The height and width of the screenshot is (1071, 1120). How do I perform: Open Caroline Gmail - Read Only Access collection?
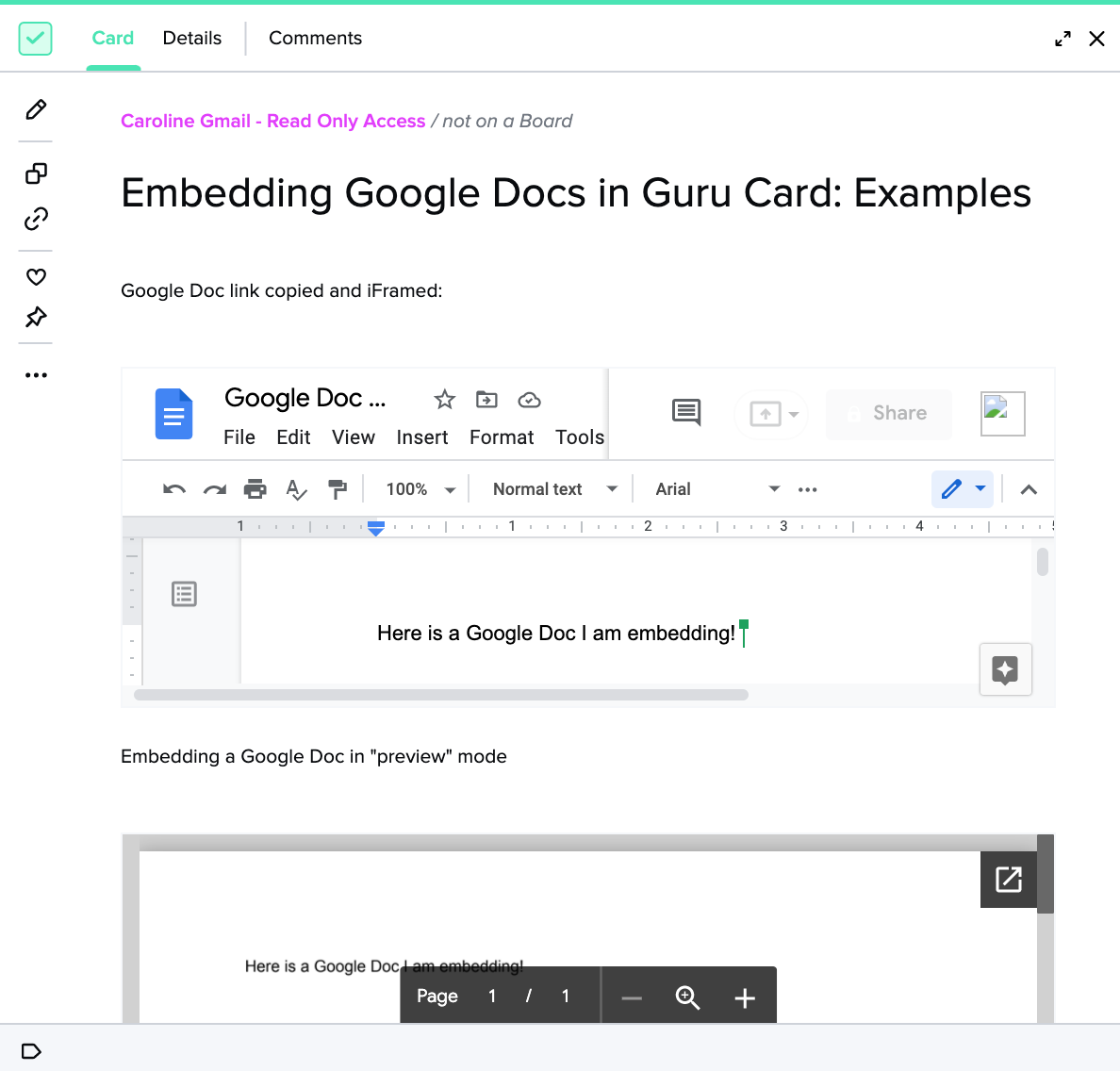click(x=272, y=121)
